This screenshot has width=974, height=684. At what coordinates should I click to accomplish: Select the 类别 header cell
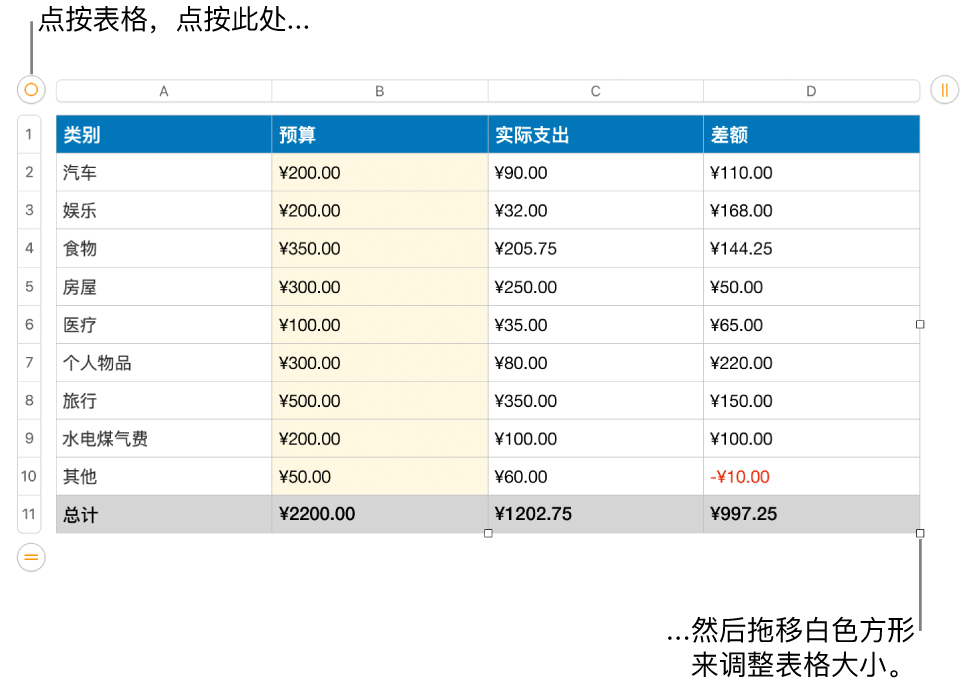(163, 133)
